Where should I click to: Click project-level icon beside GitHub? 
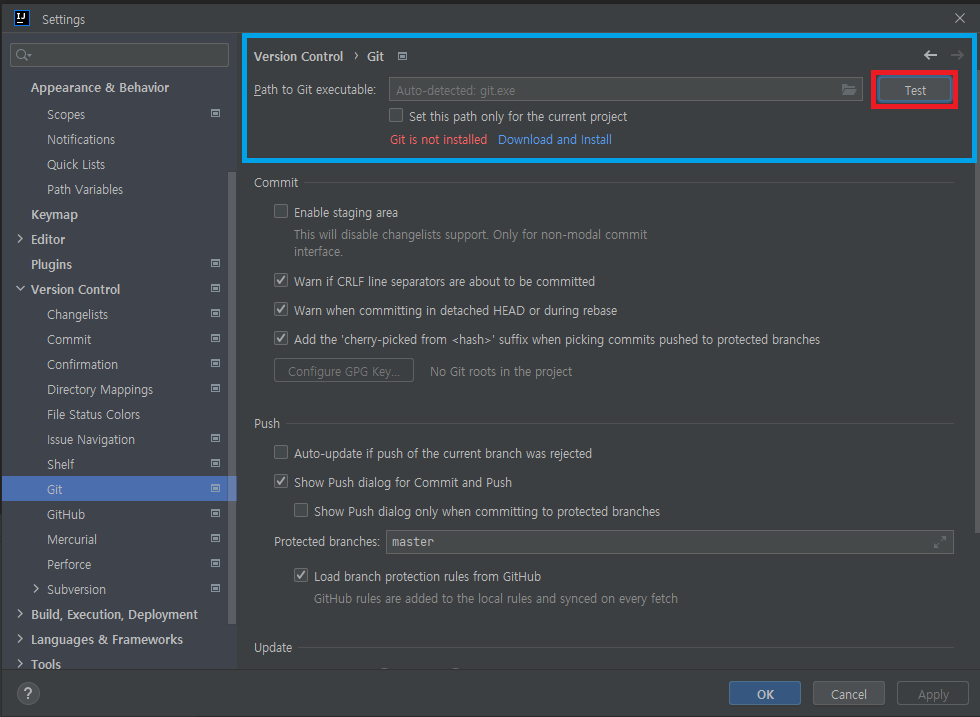tap(216, 513)
